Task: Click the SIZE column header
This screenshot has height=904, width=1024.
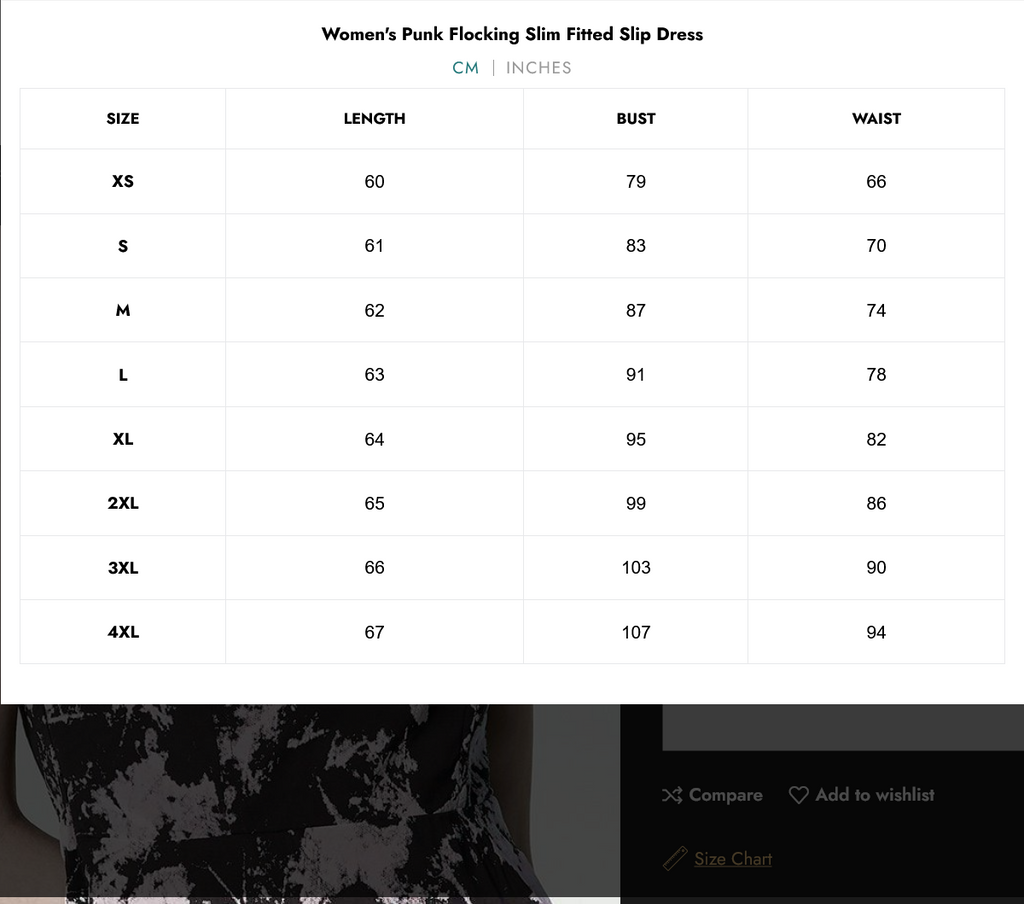Action: (x=123, y=119)
